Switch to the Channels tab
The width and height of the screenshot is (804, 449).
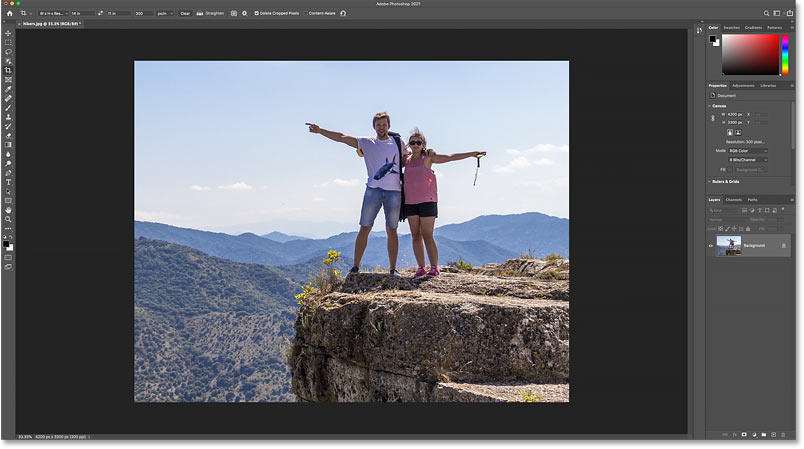coord(734,200)
